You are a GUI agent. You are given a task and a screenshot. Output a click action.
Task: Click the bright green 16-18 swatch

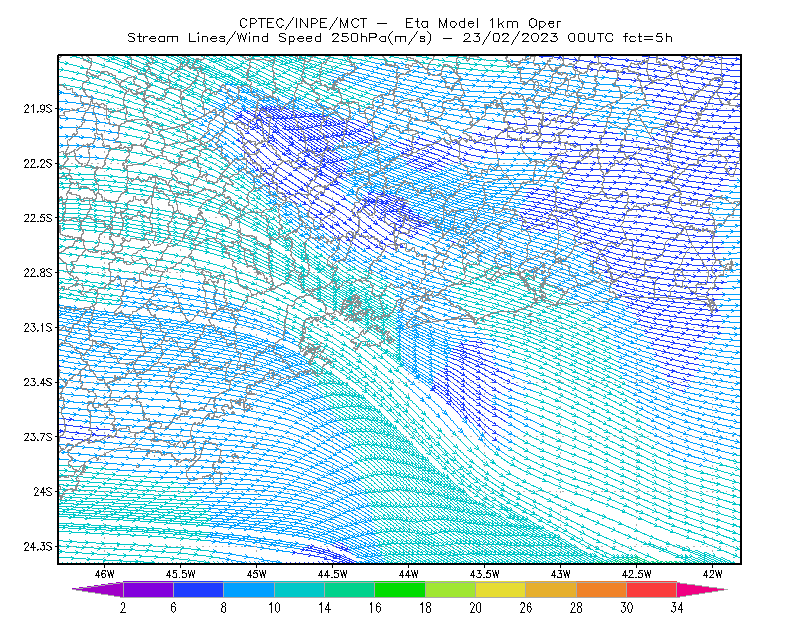pyautogui.click(x=400, y=589)
